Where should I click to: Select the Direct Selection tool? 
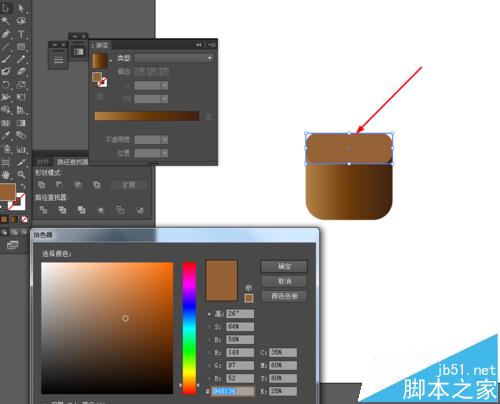pyautogui.click(x=21, y=8)
